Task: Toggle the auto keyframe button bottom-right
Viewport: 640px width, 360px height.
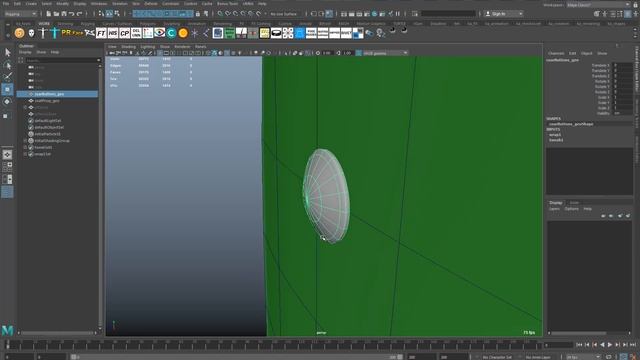Action: coord(624,357)
